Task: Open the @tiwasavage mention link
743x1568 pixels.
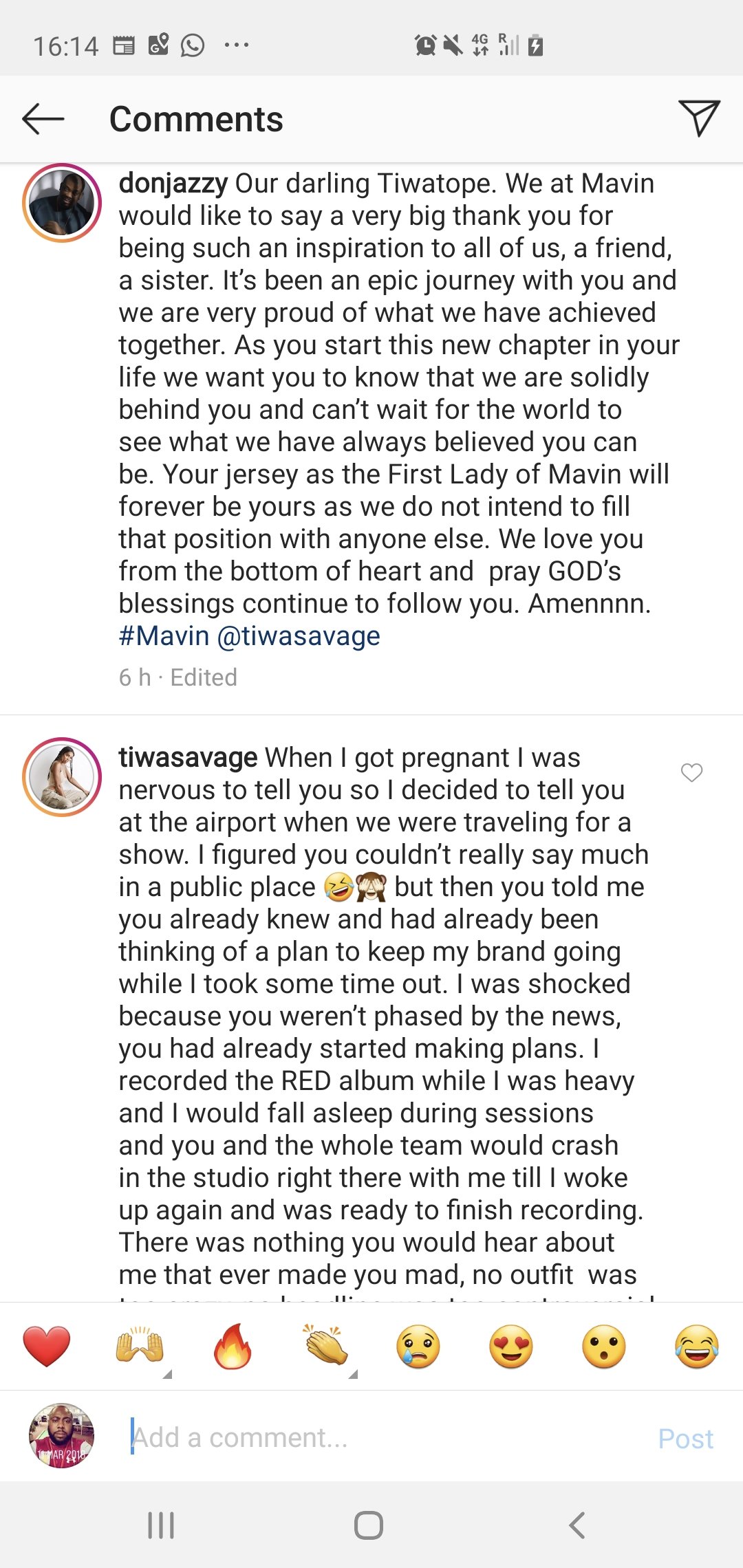Action: 299,636
